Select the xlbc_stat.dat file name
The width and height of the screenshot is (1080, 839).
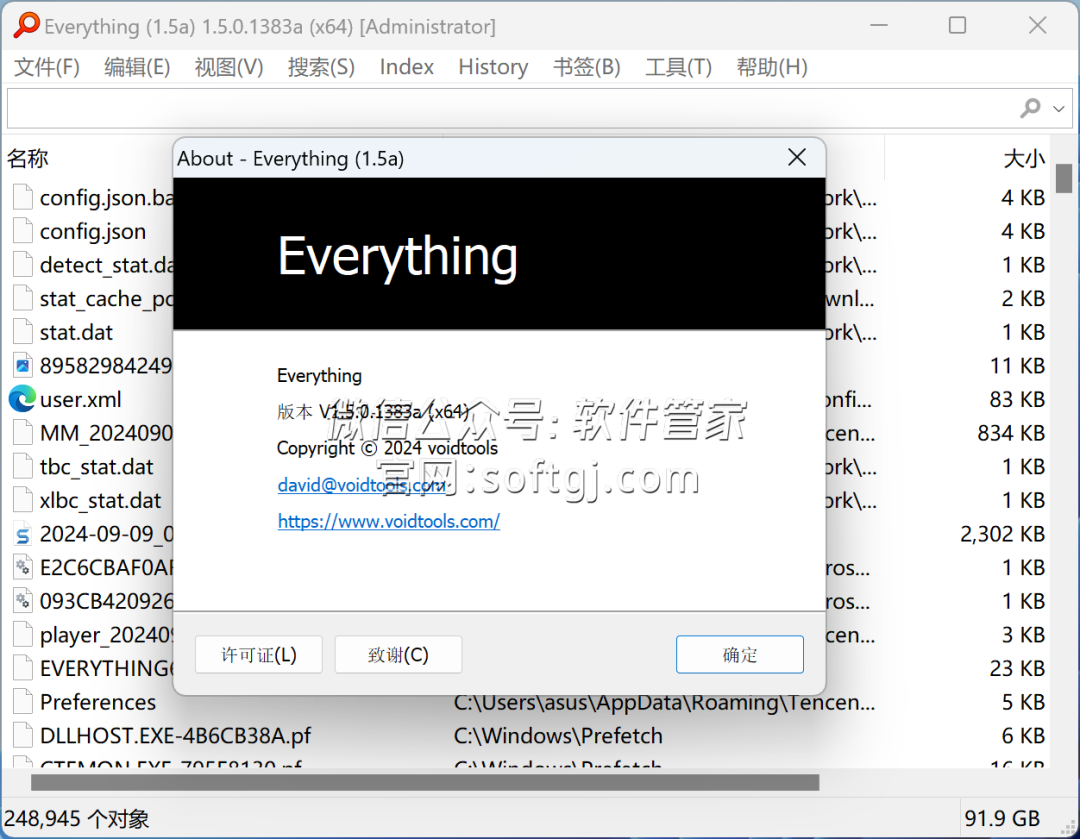[101, 501]
